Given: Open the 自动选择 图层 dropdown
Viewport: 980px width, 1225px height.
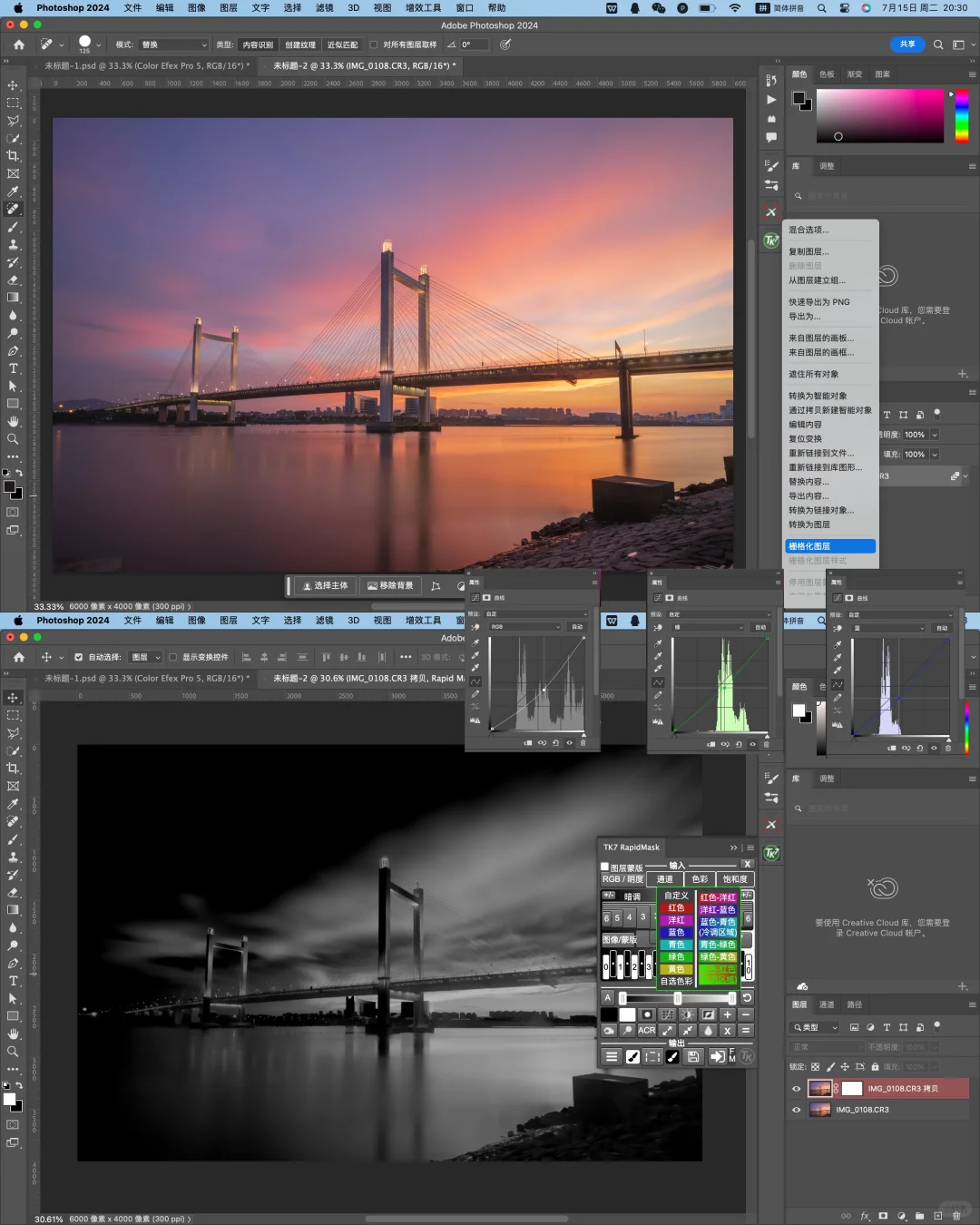Looking at the screenshot, I should point(145,657).
